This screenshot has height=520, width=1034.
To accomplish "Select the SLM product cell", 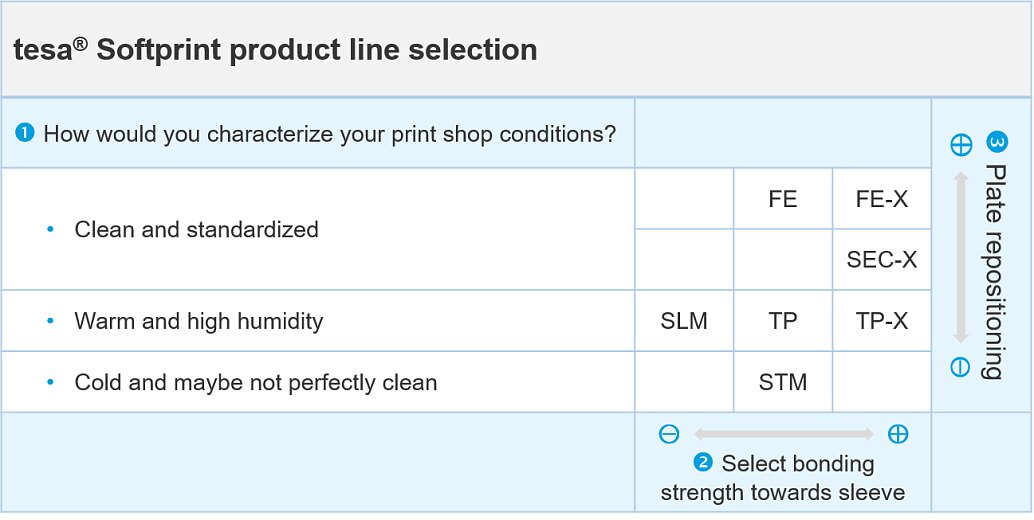I will pos(684,321).
